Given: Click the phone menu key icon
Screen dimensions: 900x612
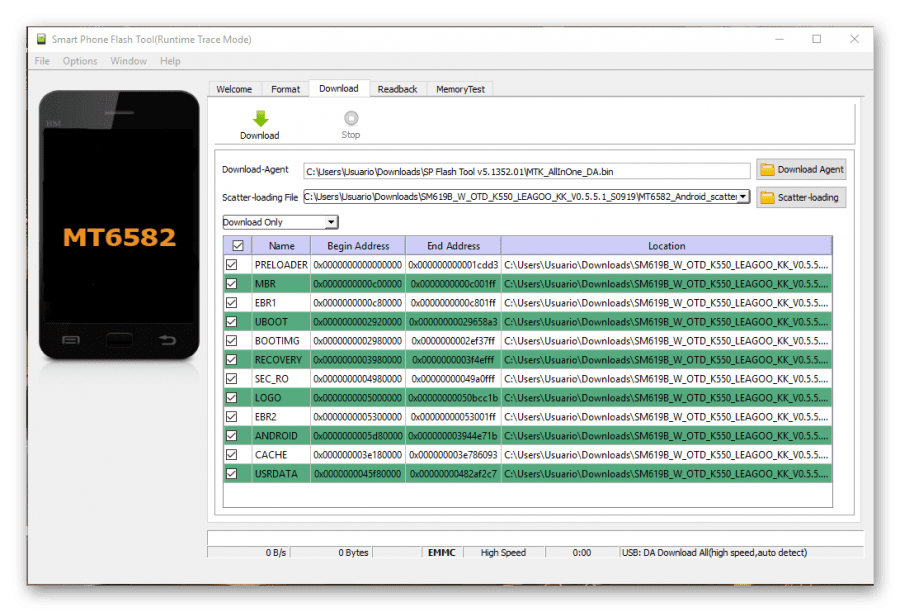Looking at the screenshot, I should click(x=71, y=340).
